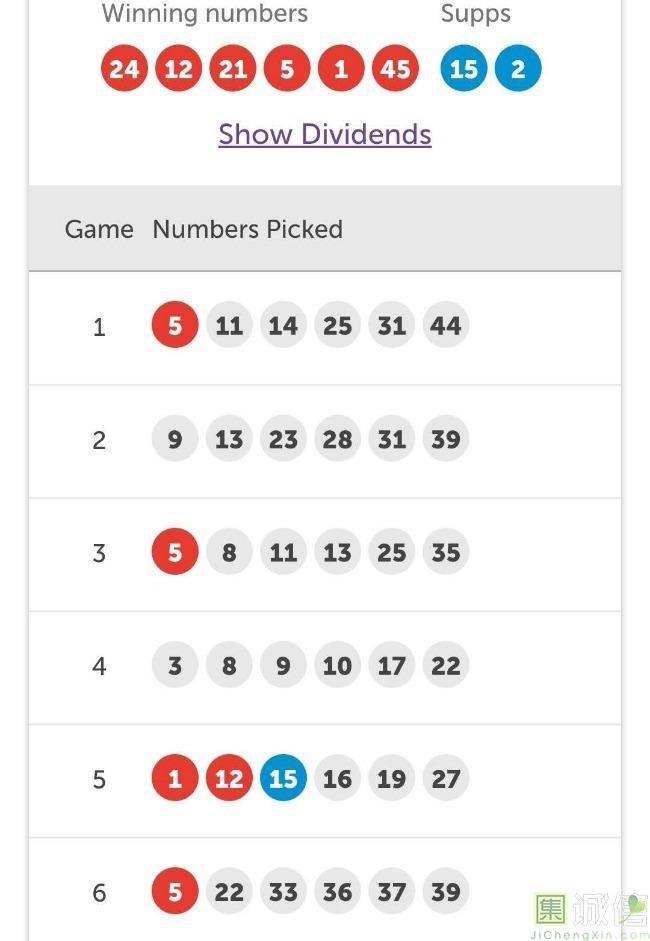Click ball 28 in Game 2
Image resolution: width=650 pixels, height=941 pixels.
337,439
